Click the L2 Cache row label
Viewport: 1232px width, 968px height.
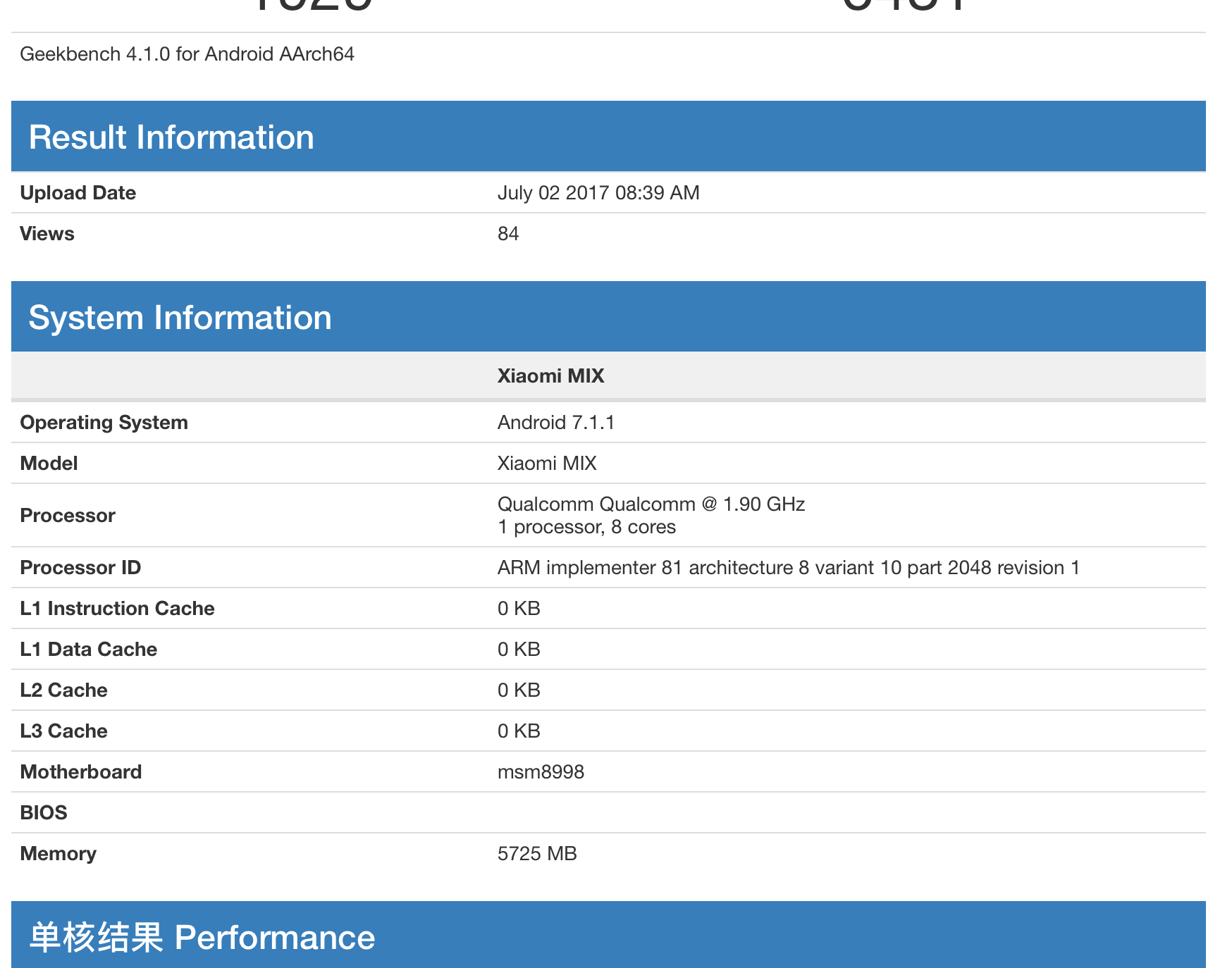click(x=64, y=690)
